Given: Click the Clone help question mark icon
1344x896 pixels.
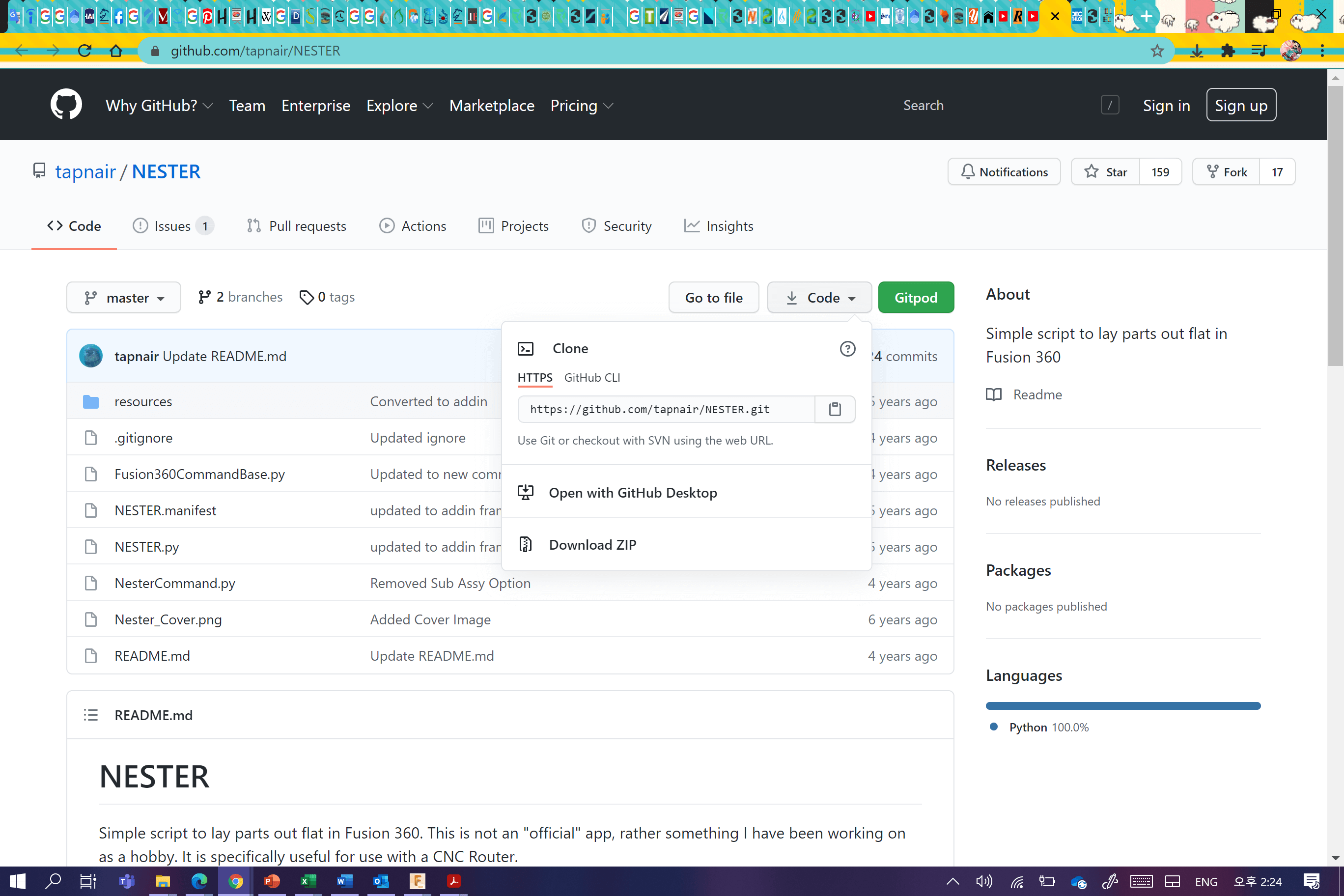Looking at the screenshot, I should tap(847, 349).
